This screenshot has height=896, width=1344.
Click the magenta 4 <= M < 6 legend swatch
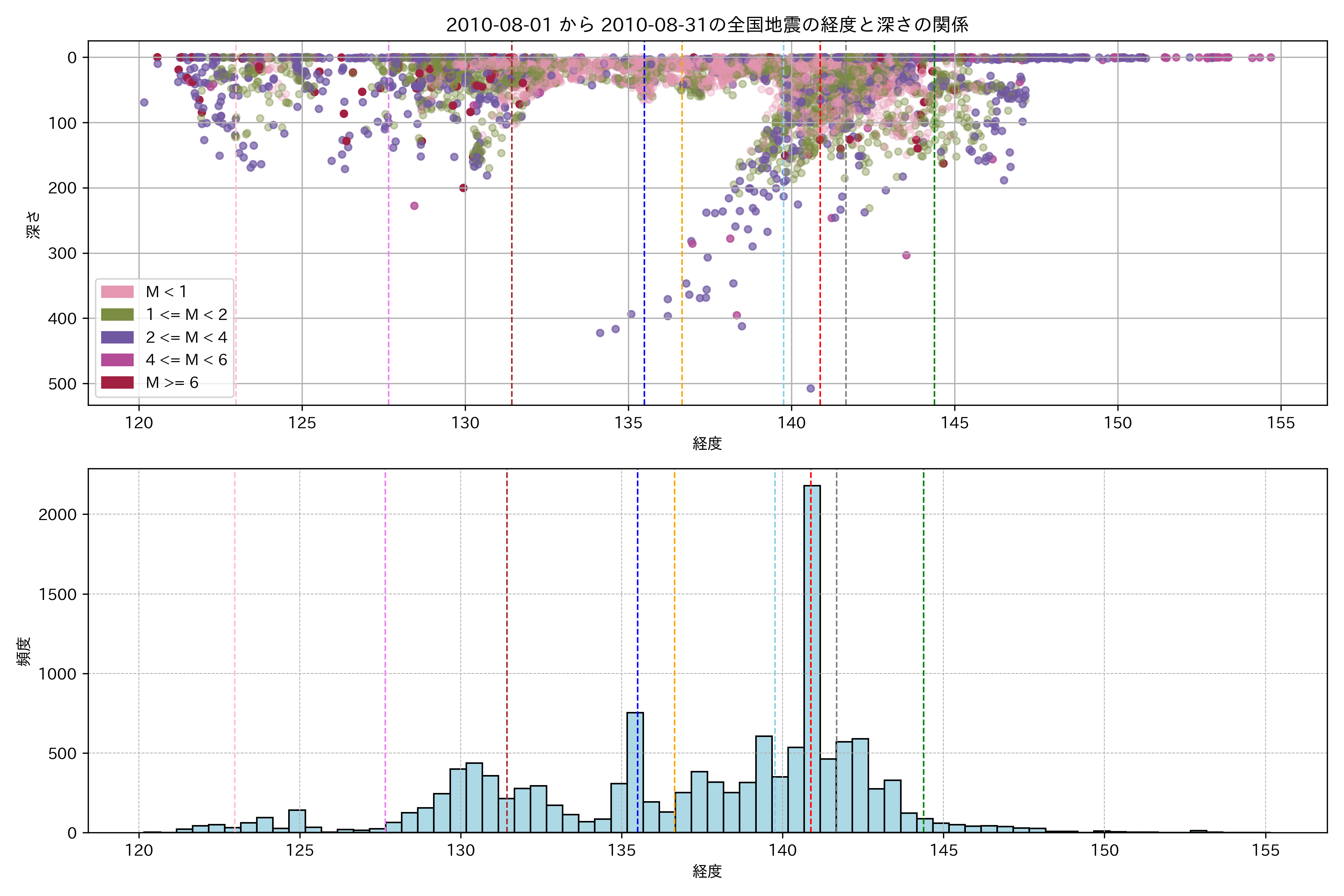(x=117, y=360)
